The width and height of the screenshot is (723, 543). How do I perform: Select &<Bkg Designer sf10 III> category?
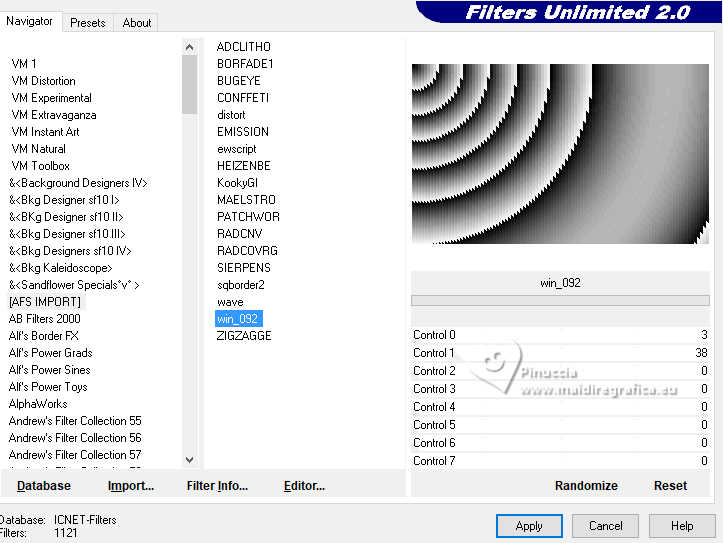tap(67, 234)
